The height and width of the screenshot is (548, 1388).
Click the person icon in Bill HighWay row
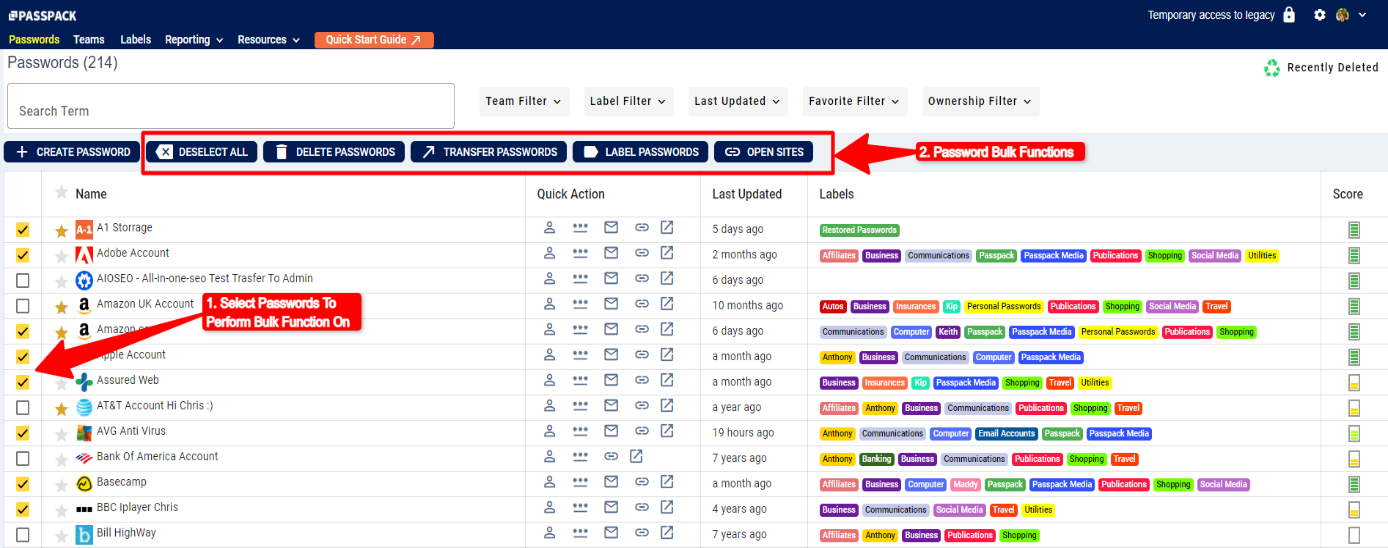pos(549,534)
